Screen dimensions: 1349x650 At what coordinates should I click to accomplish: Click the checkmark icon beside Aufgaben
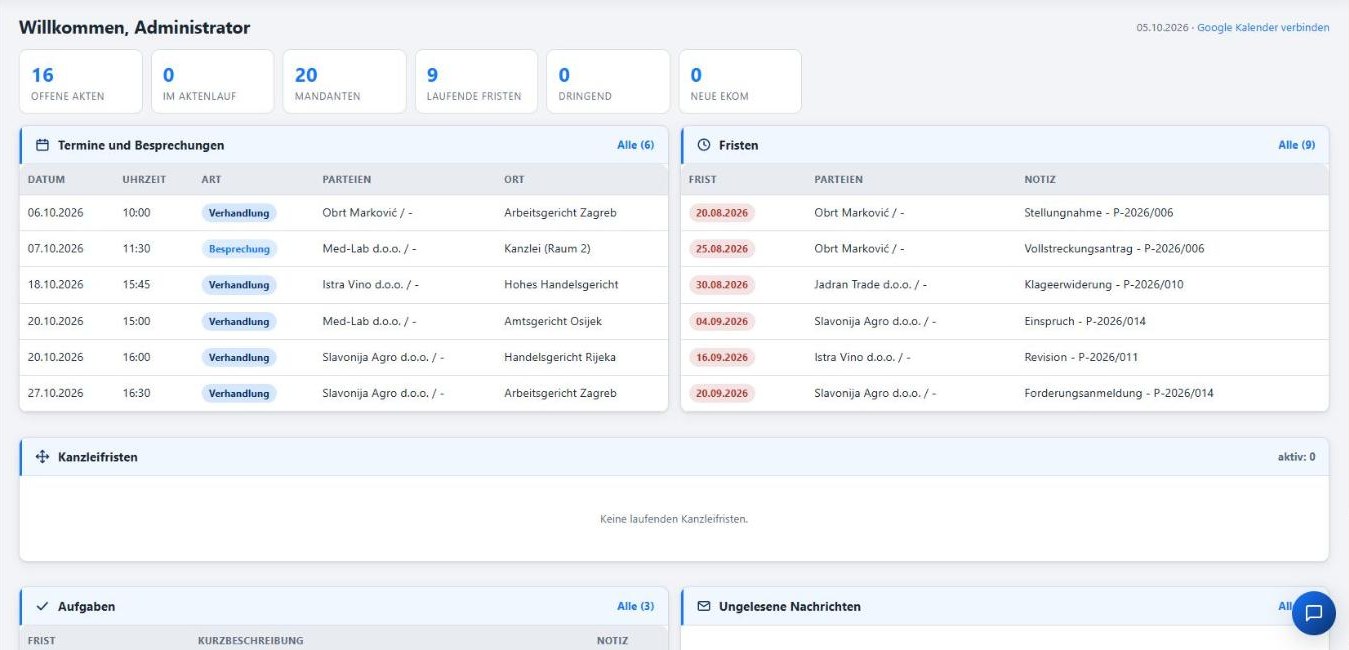[x=42, y=606]
